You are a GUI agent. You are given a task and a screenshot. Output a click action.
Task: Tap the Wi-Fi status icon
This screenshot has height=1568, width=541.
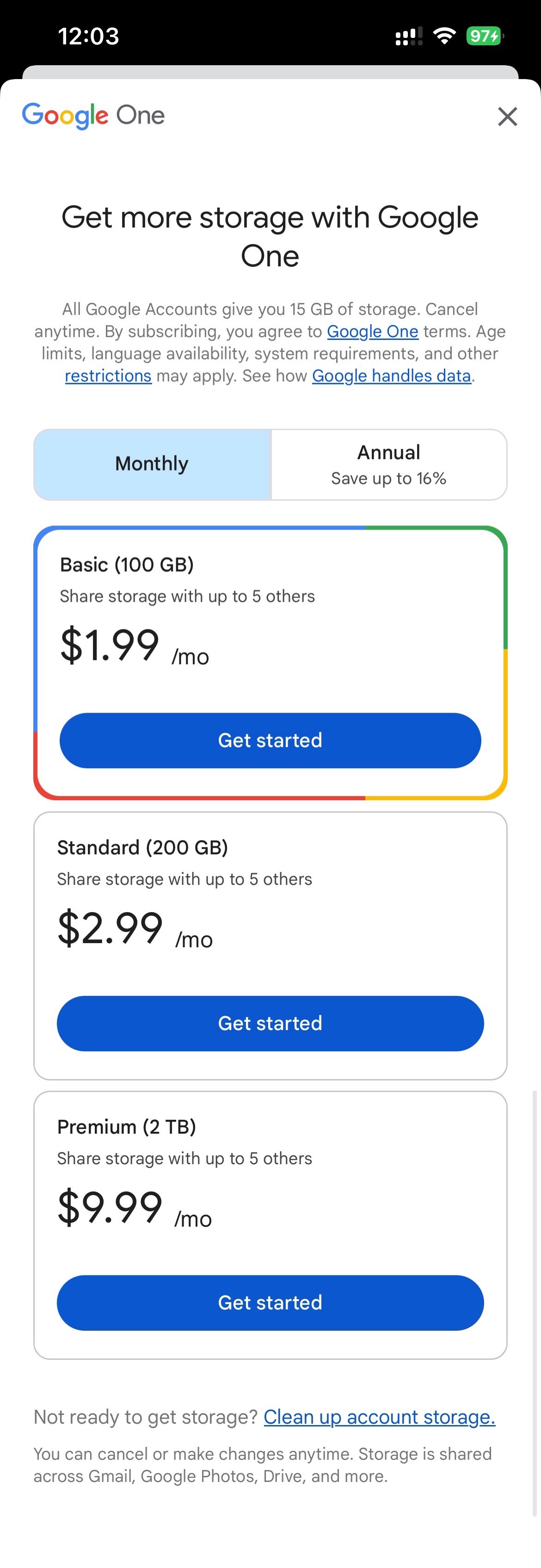(x=445, y=36)
